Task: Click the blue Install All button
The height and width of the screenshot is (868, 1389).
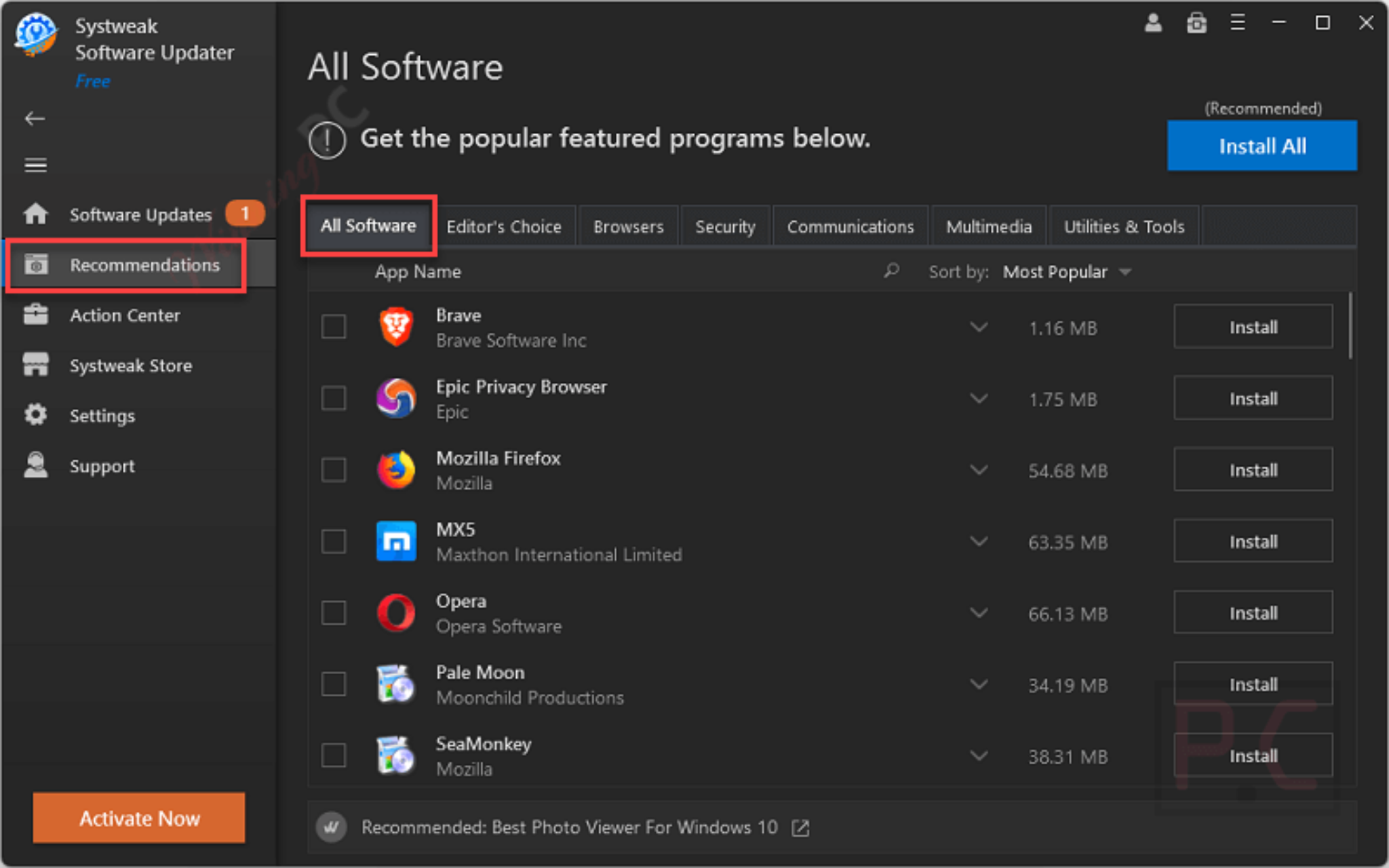Action: tap(1262, 146)
